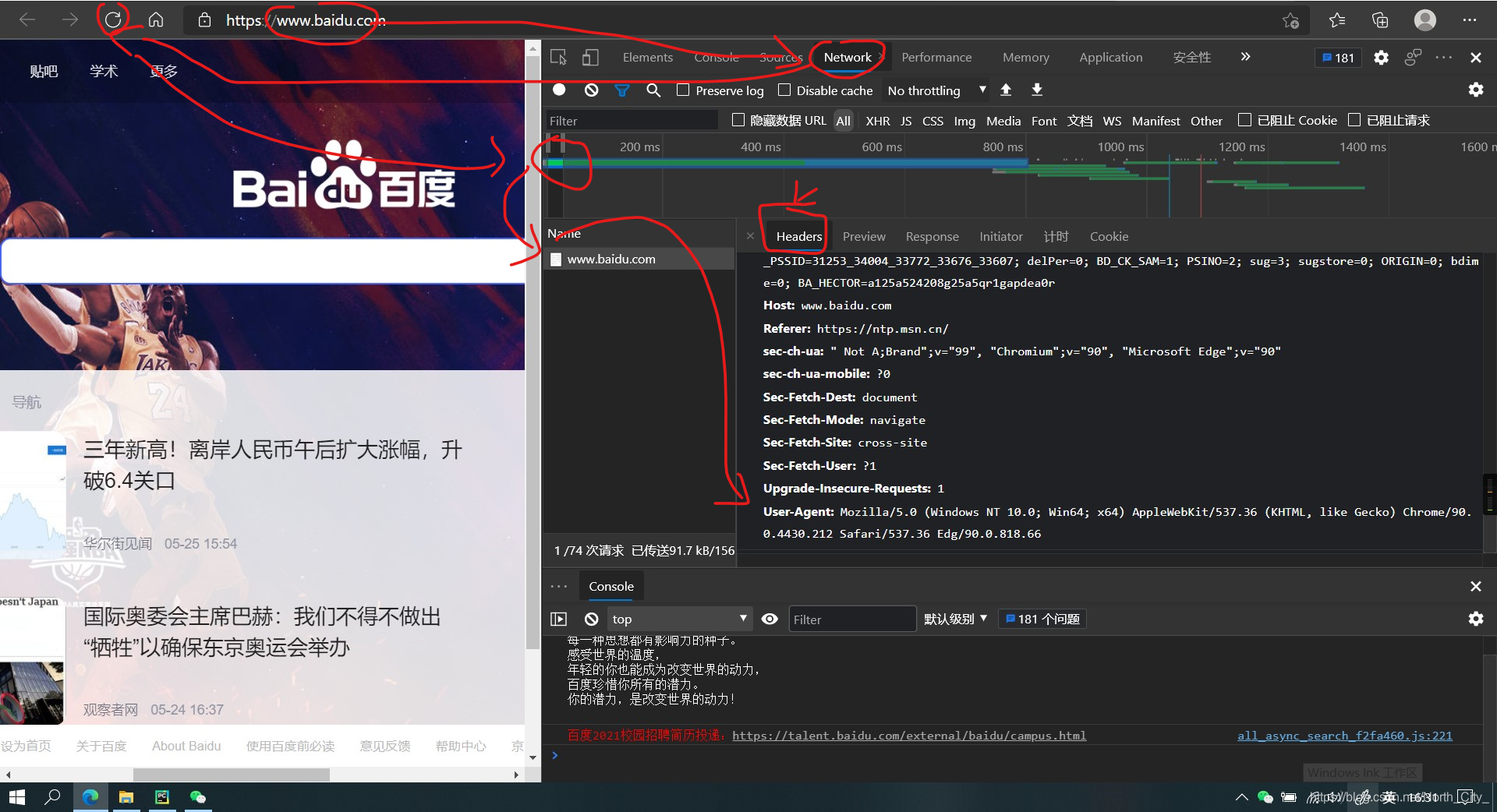Open browser settings and more menu

click(x=1470, y=20)
